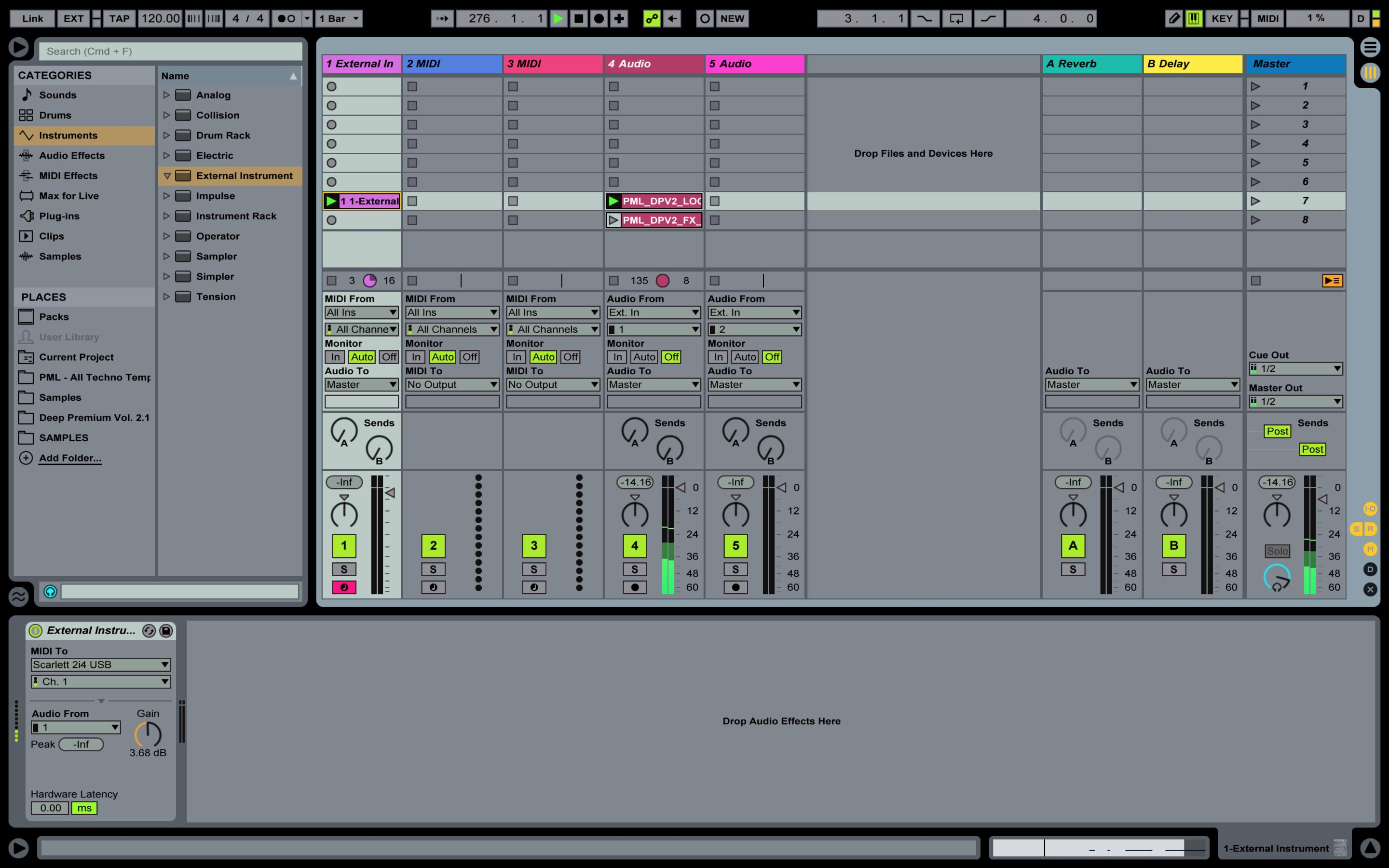Arm track 5 Audio for recording
1389x868 pixels.
pyautogui.click(x=735, y=587)
